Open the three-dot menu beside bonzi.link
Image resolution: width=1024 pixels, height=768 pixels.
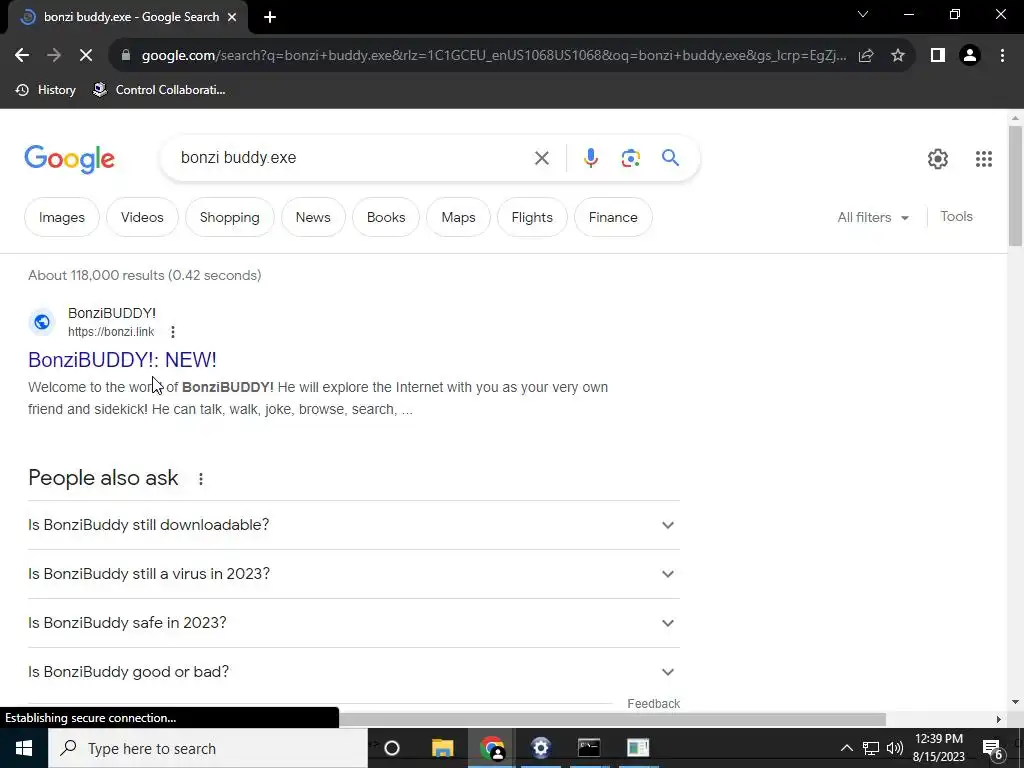(x=172, y=332)
